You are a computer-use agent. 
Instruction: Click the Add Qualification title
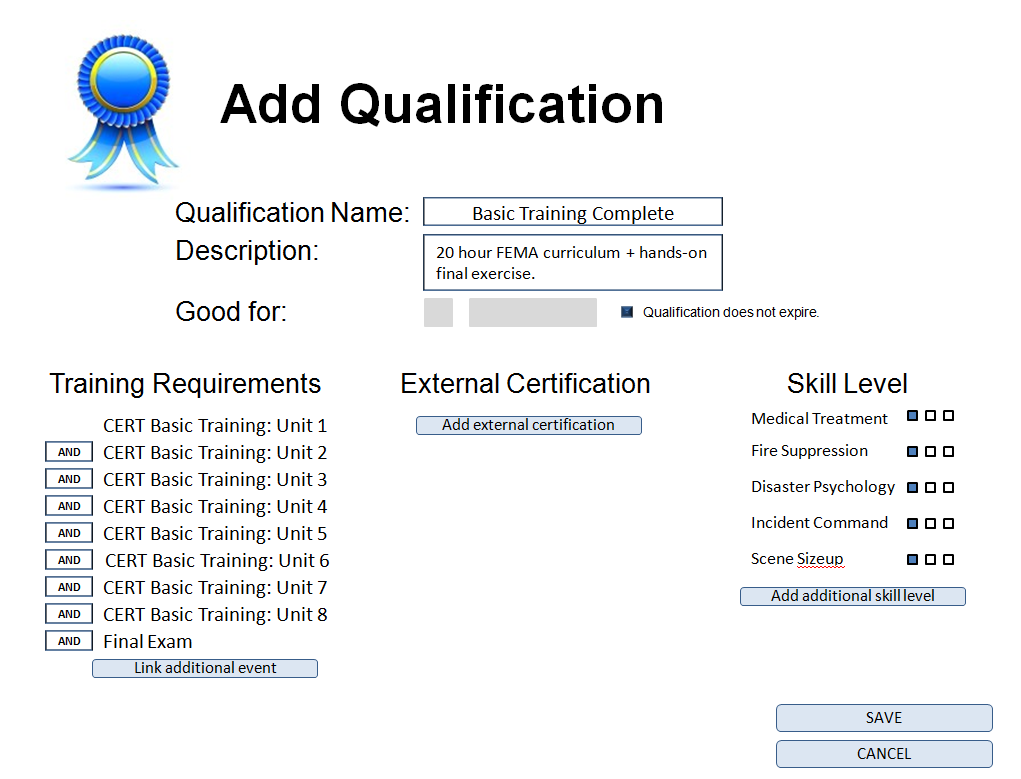pos(442,104)
